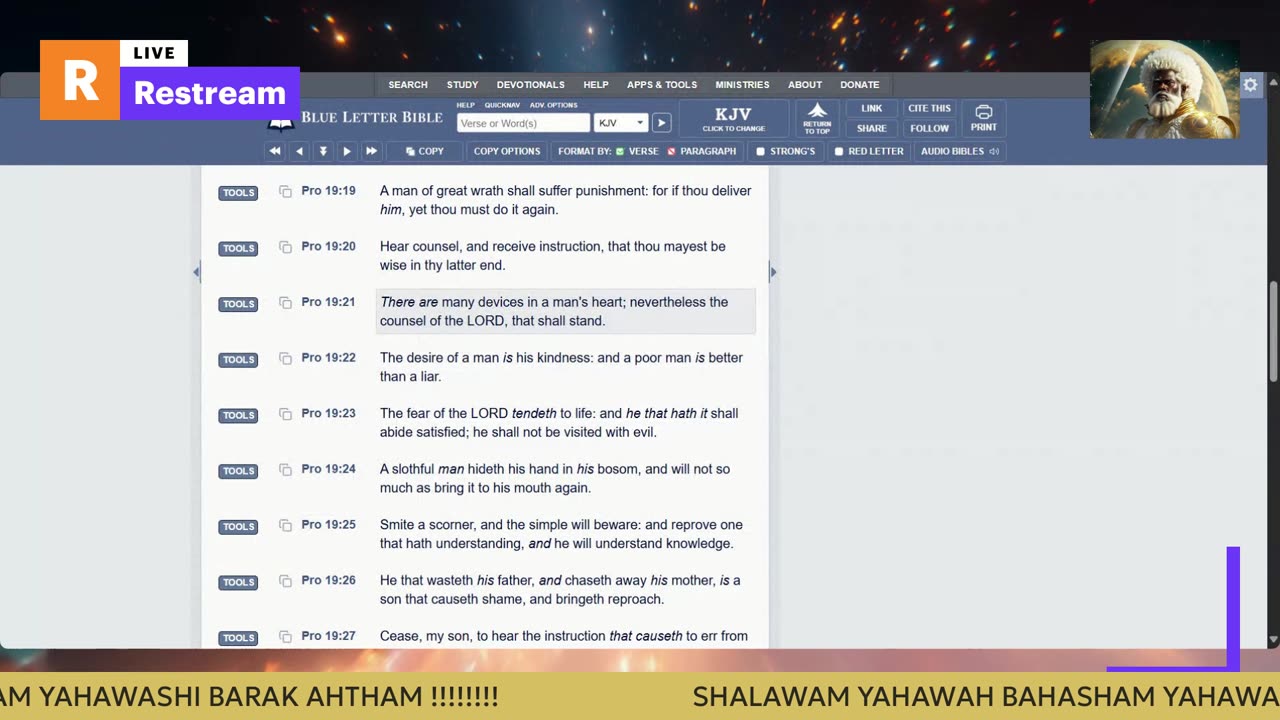Go to next book double-arrow button
1280x720 pixels.
point(371,151)
